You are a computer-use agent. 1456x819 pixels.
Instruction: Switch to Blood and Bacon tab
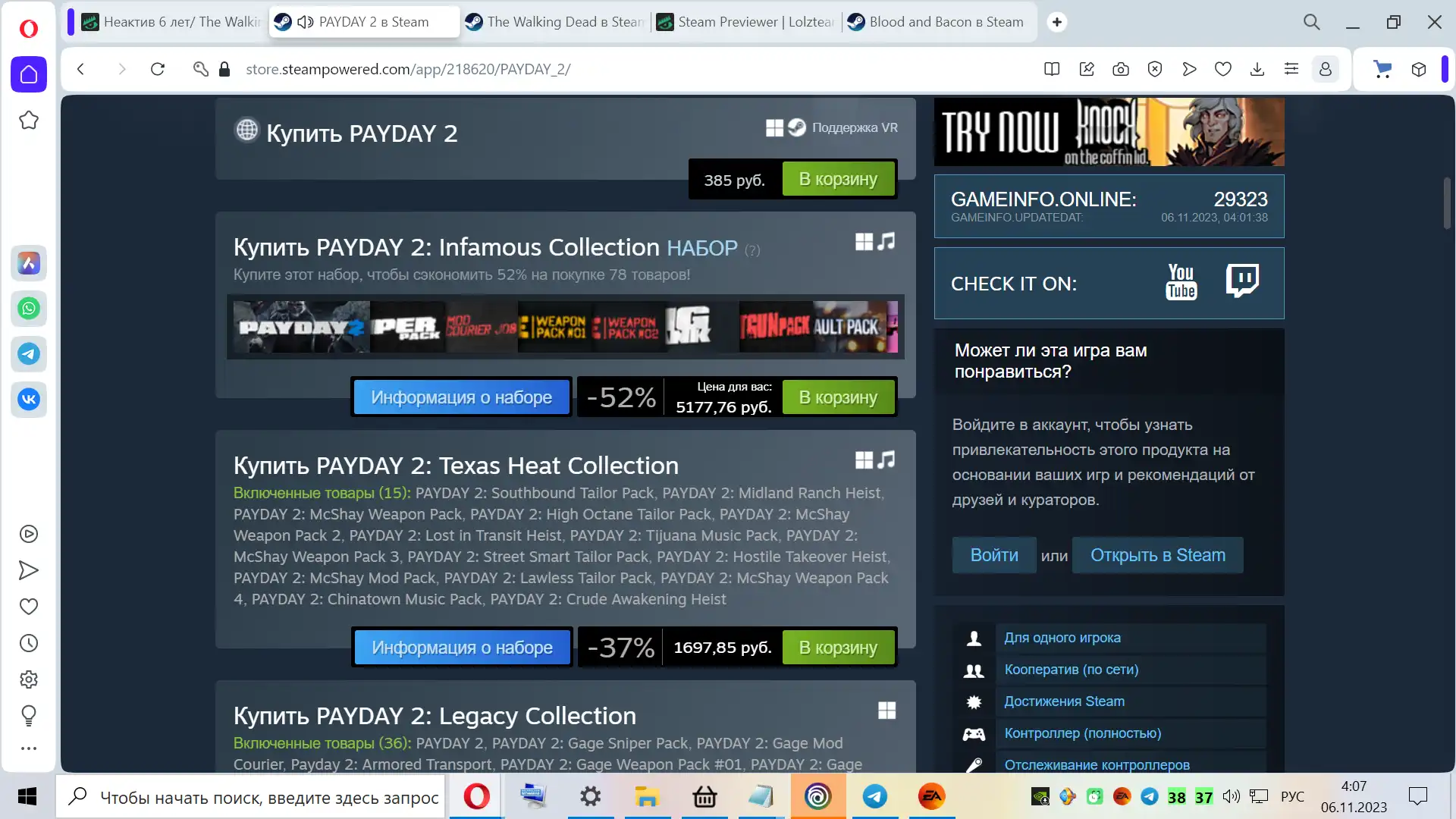937,22
